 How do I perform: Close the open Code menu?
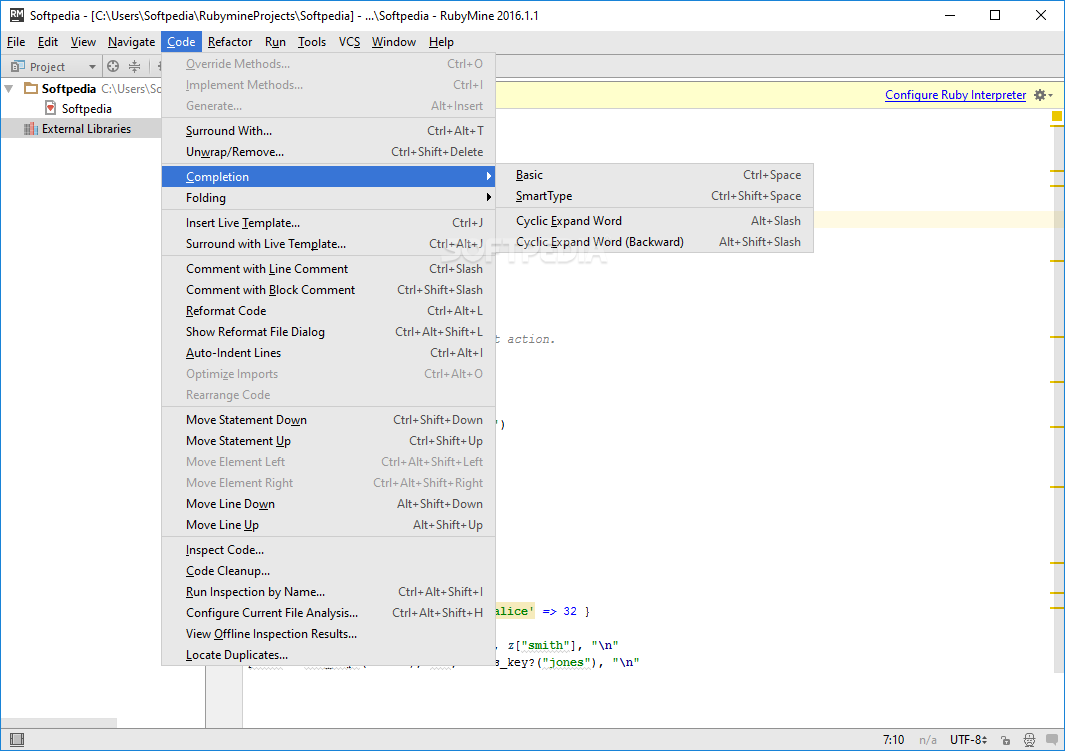[181, 42]
